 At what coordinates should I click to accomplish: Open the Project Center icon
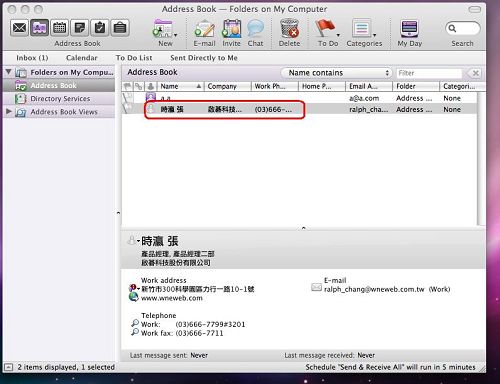click(x=120, y=28)
